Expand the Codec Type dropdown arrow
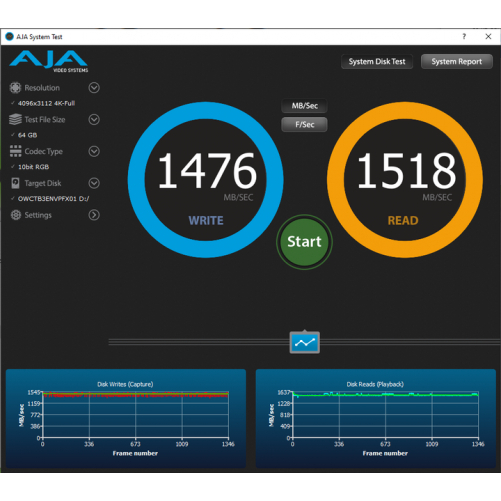 tap(94, 151)
